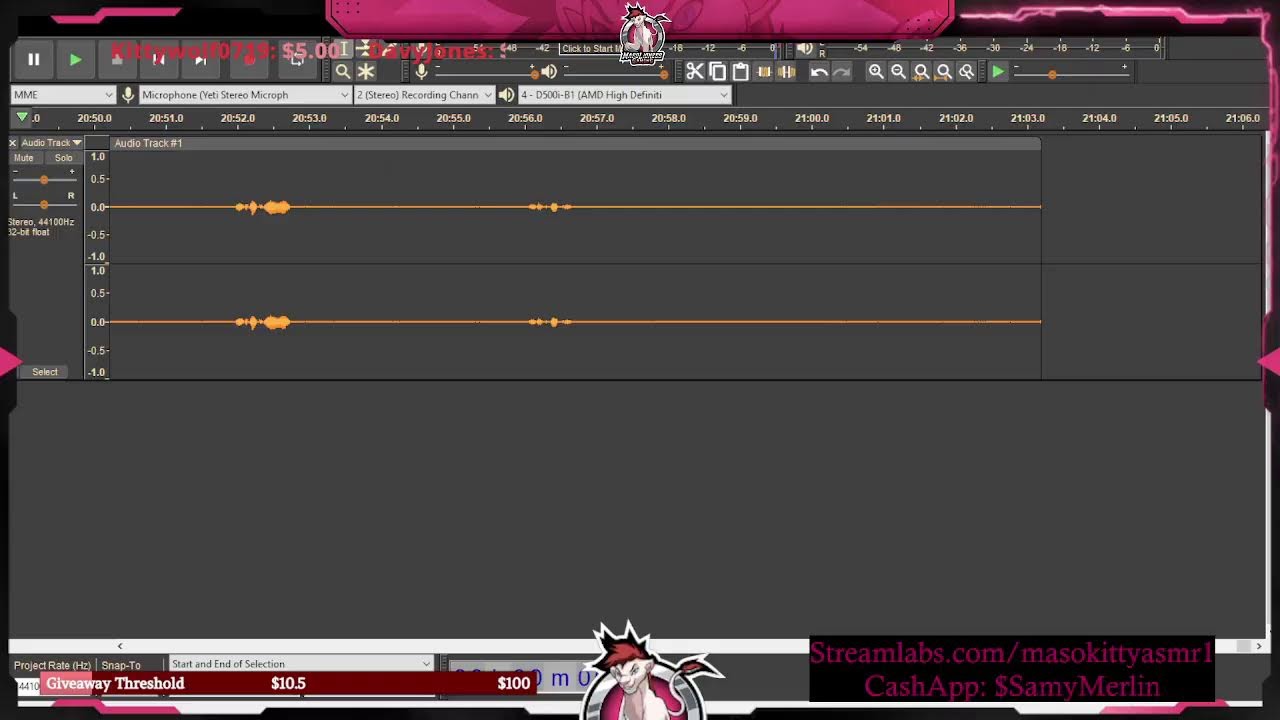This screenshot has height=720, width=1280.
Task: Adjust the recording volume slider
Action: pos(485,72)
